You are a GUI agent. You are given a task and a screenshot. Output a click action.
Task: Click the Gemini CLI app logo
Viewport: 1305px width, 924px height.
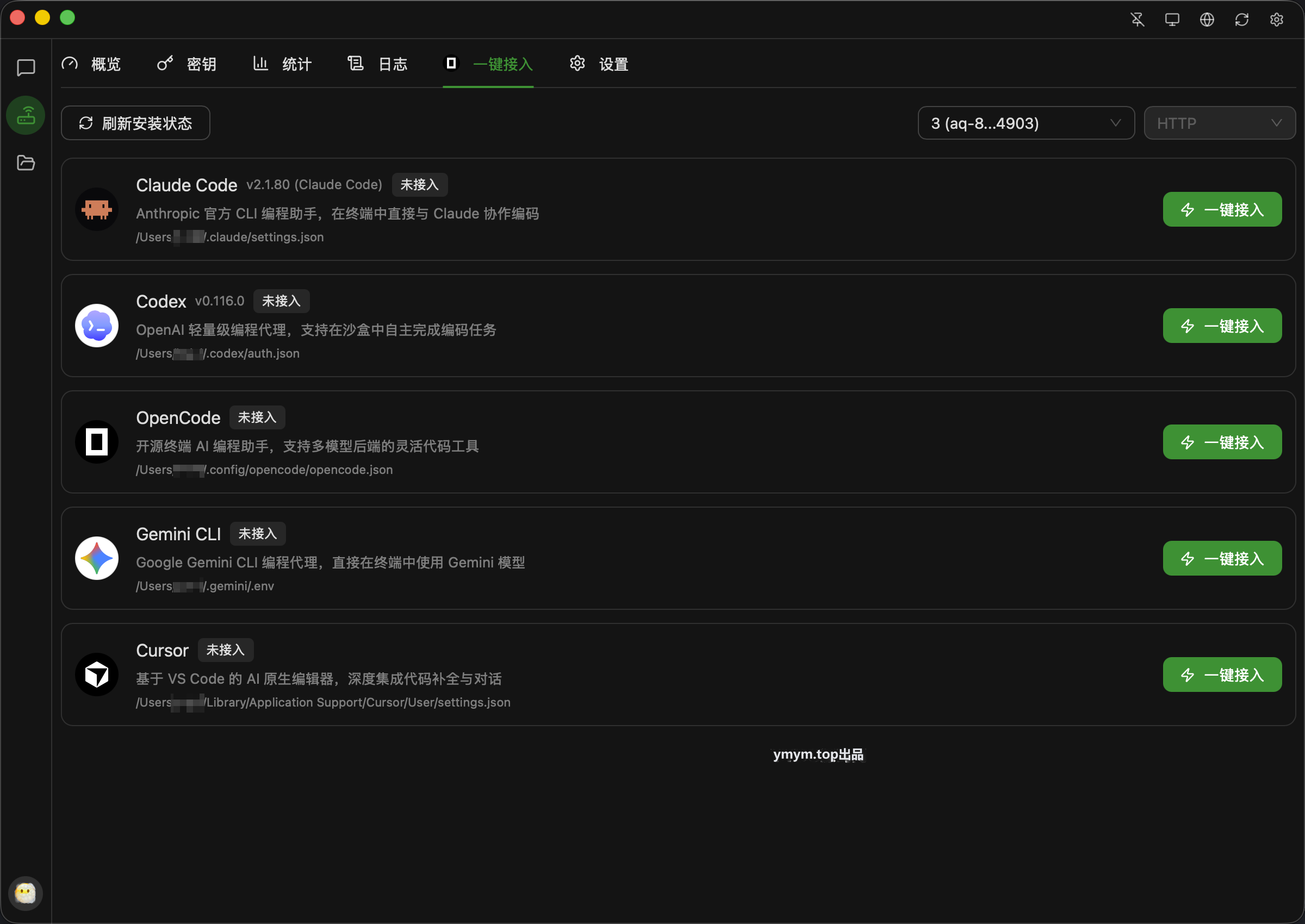tap(97, 558)
